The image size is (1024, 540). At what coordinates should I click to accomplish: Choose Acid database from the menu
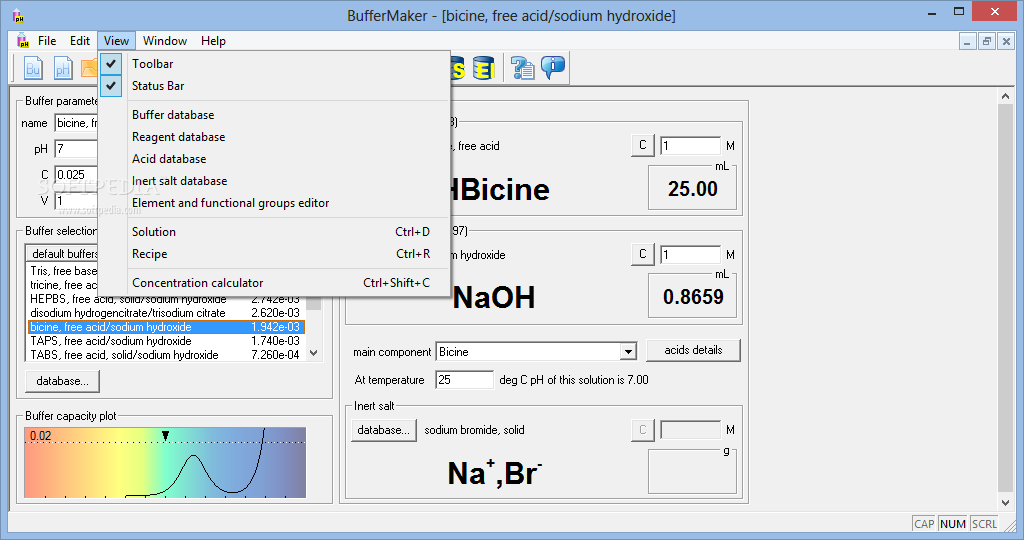274,159
